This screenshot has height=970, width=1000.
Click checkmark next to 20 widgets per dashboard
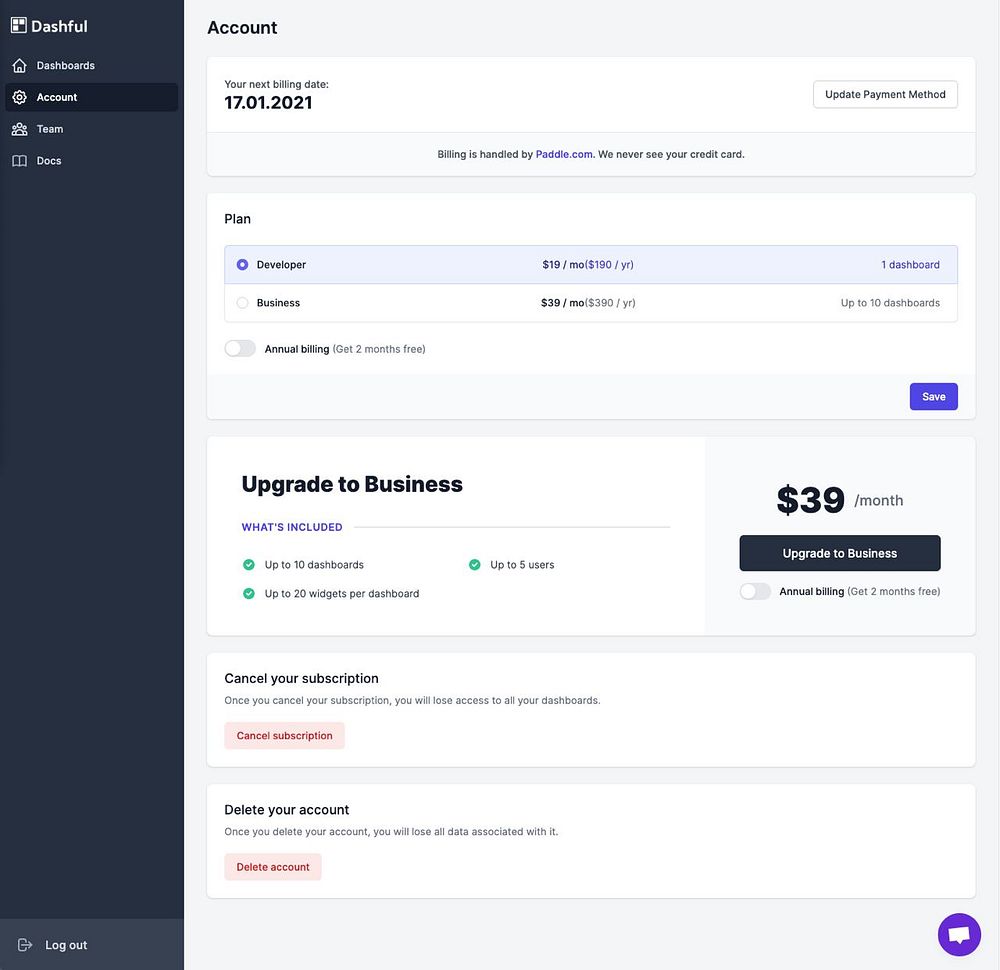[x=249, y=593]
